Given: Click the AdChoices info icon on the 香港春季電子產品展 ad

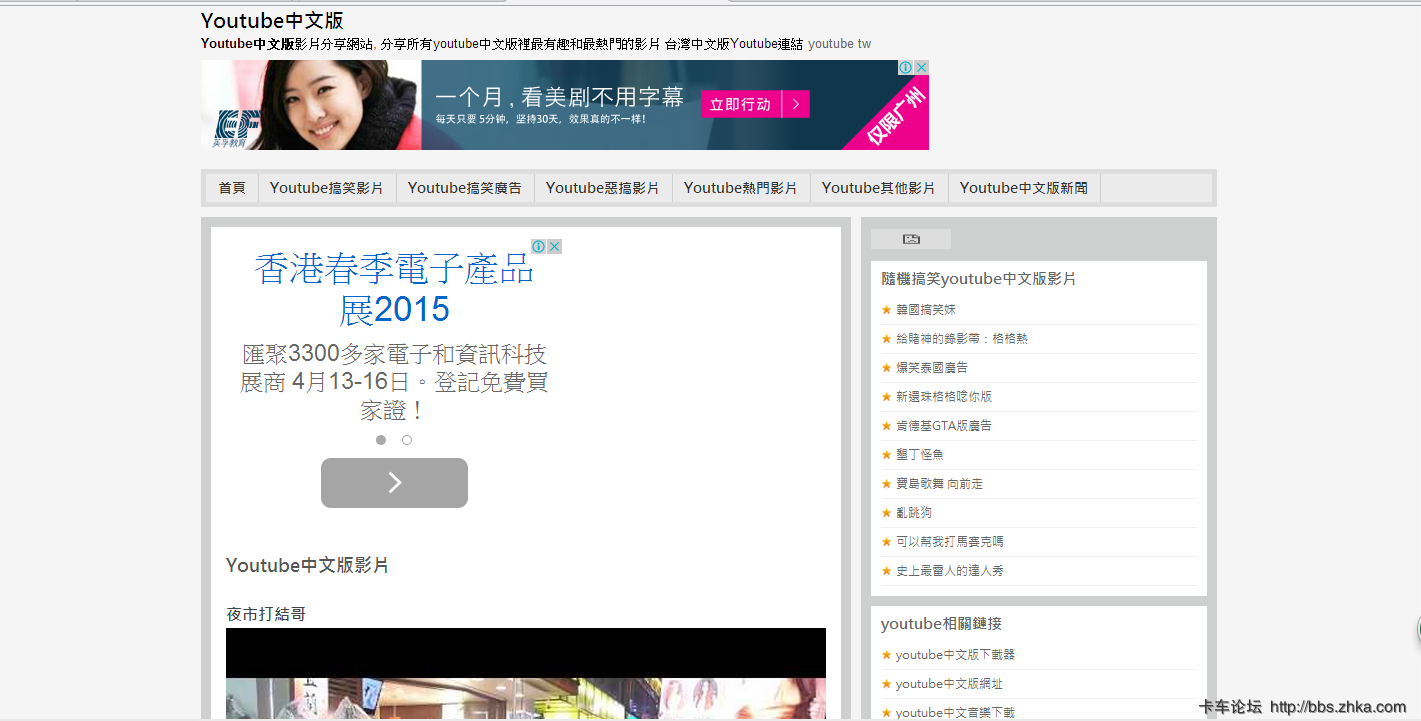Looking at the screenshot, I should click(538, 246).
